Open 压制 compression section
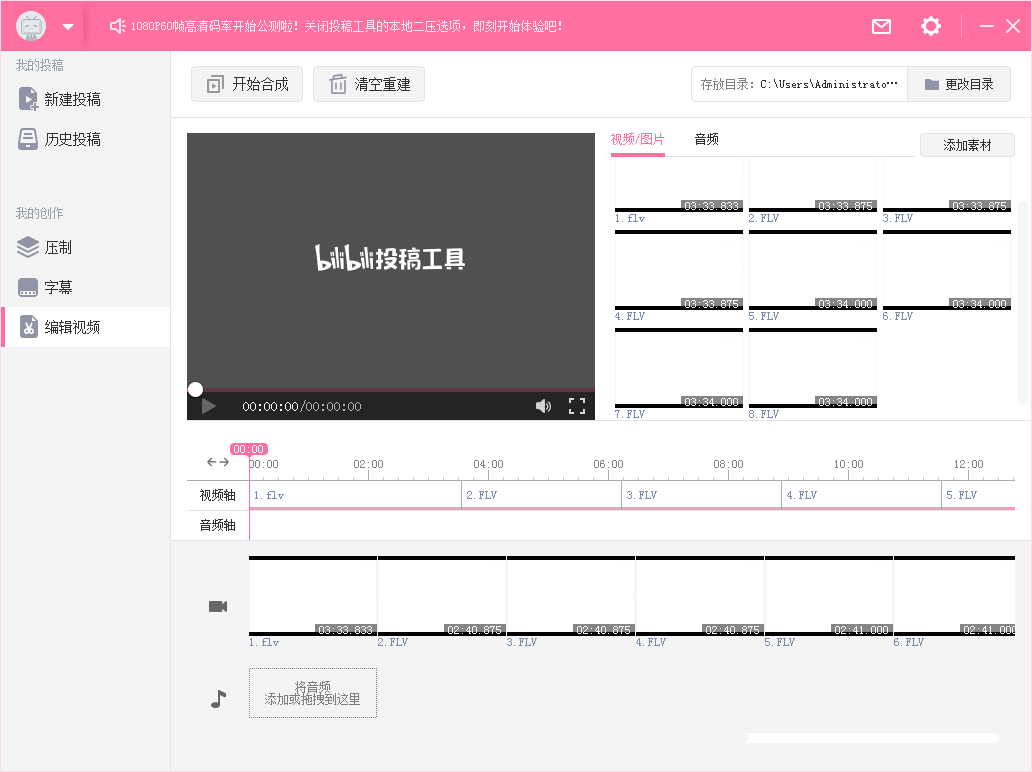The width and height of the screenshot is (1032, 772). pyautogui.click(x=86, y=247)
